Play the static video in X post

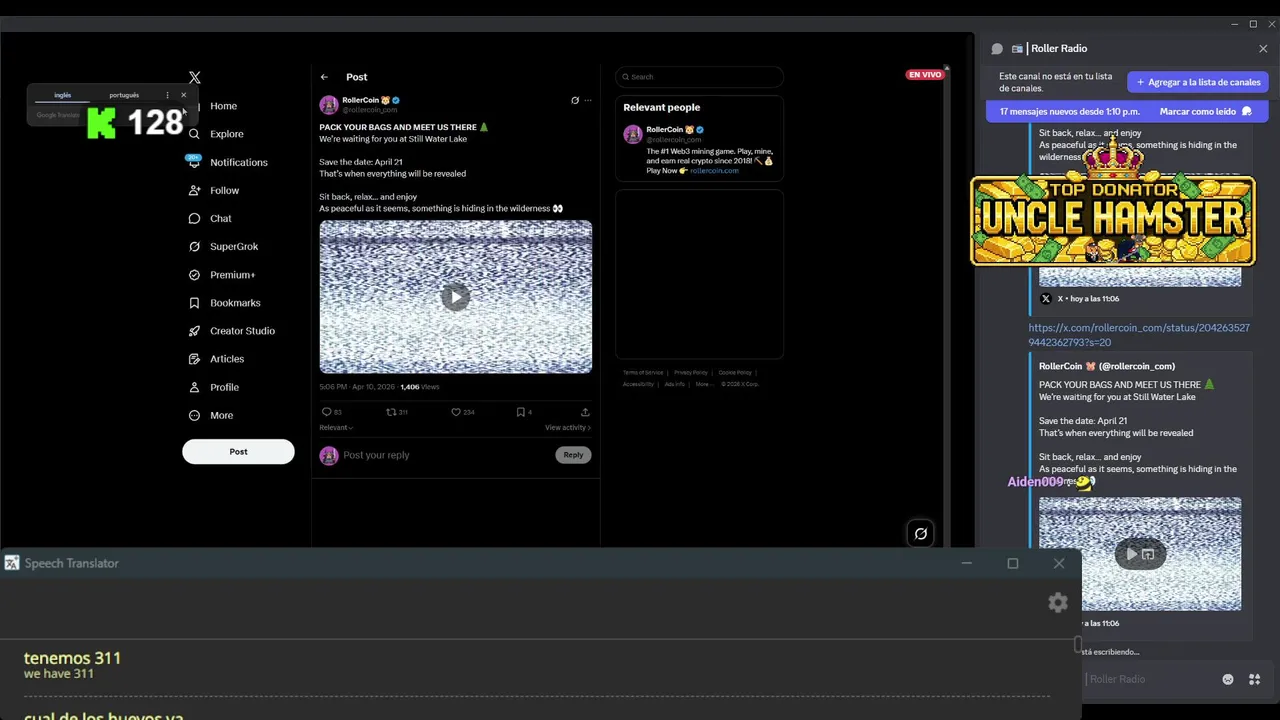tap(455, 297)
